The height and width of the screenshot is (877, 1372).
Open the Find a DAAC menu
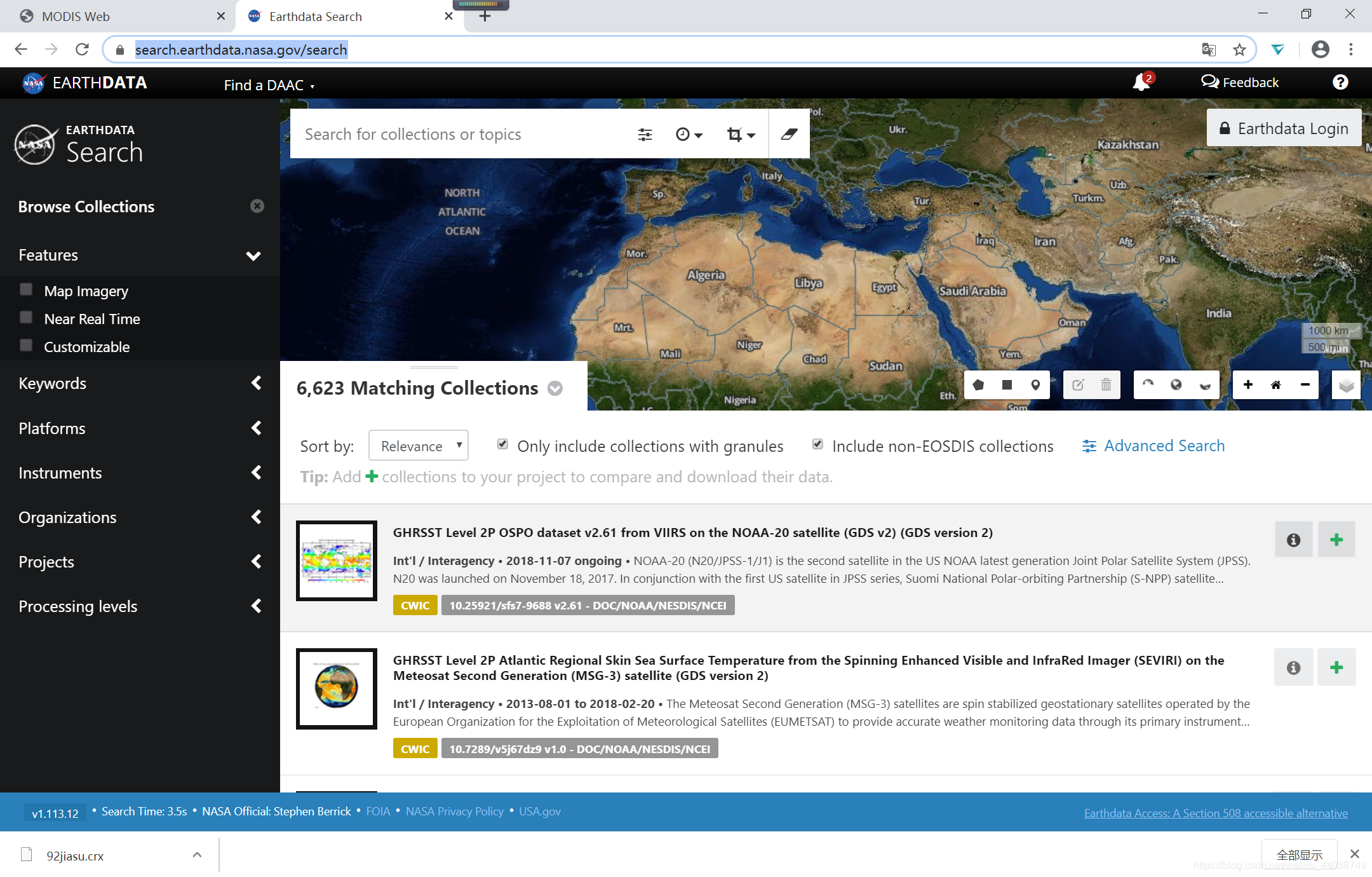point(269,85)
